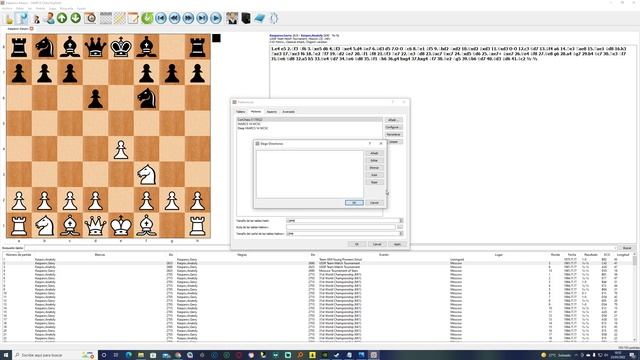The width and height of the screenshot is (640, 360).
Task: Select the first highlighted engine in list
Action: [x=309, y=120]
